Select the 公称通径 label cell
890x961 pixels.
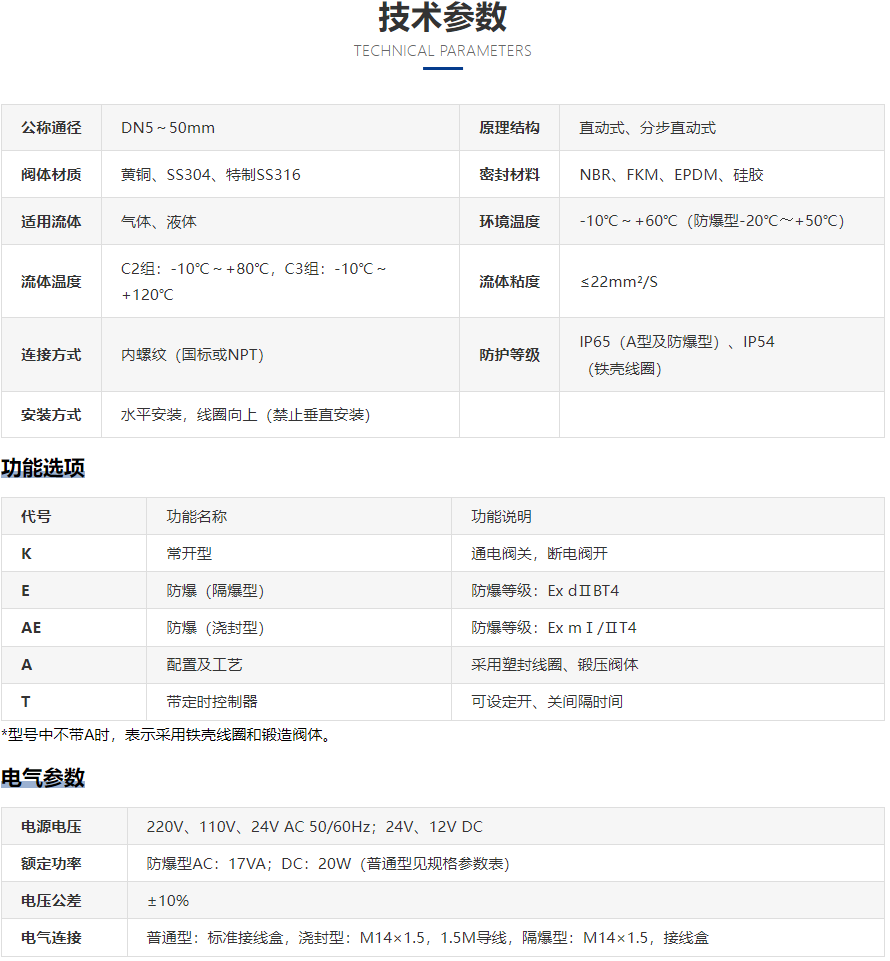(51, 128)
